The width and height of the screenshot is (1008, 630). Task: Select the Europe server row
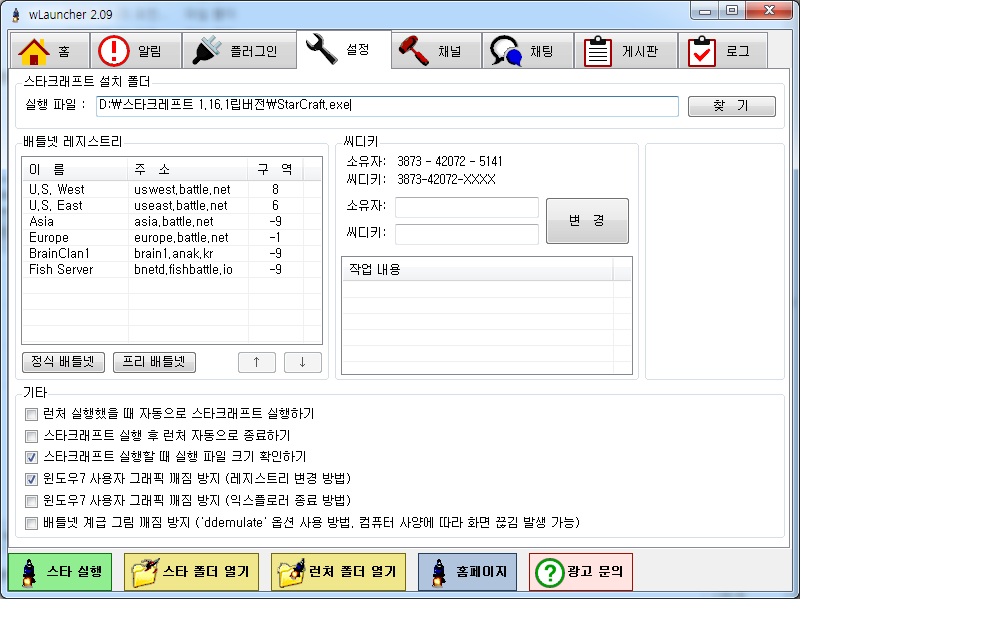coord(172,238)
